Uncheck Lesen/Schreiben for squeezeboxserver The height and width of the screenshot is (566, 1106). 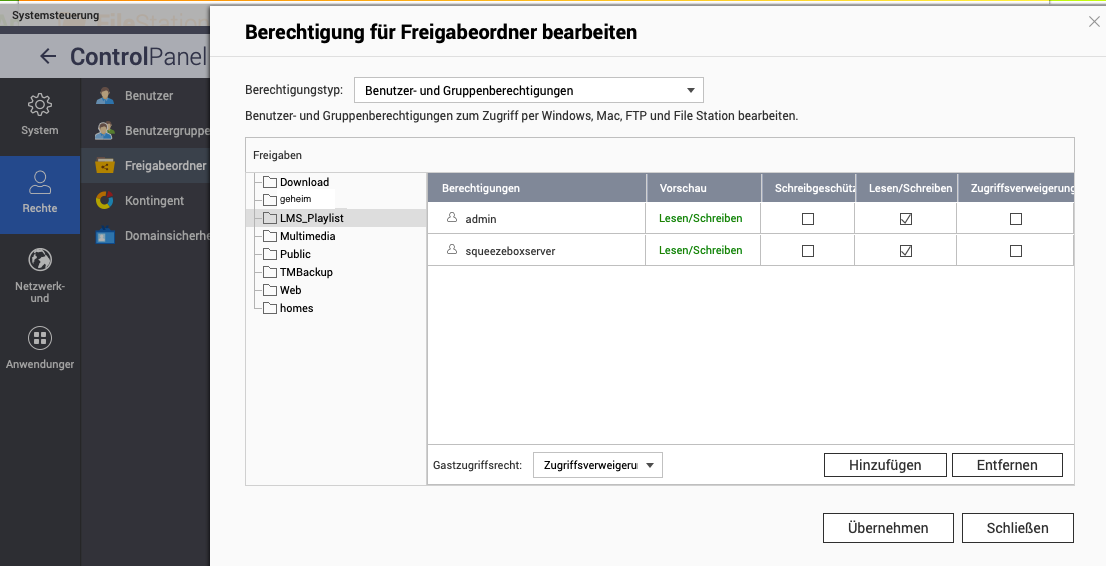pos(906,251)
